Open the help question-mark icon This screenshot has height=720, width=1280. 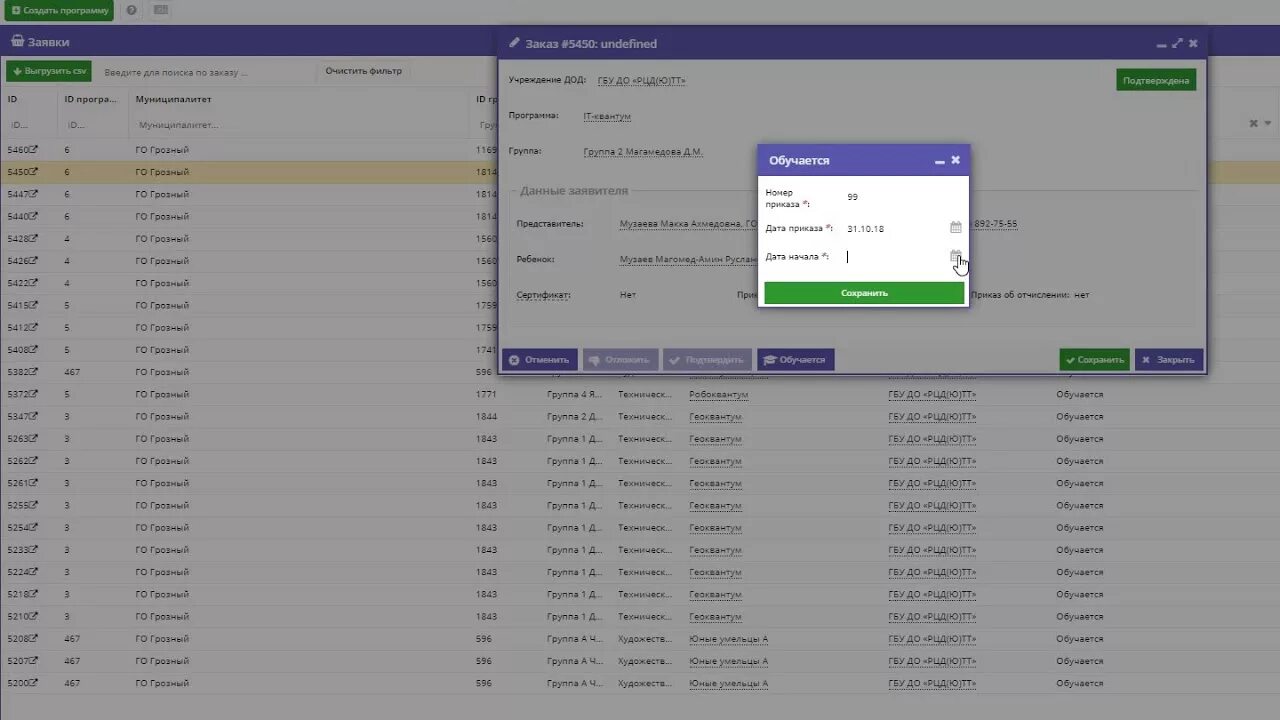[x=131, y=10]
